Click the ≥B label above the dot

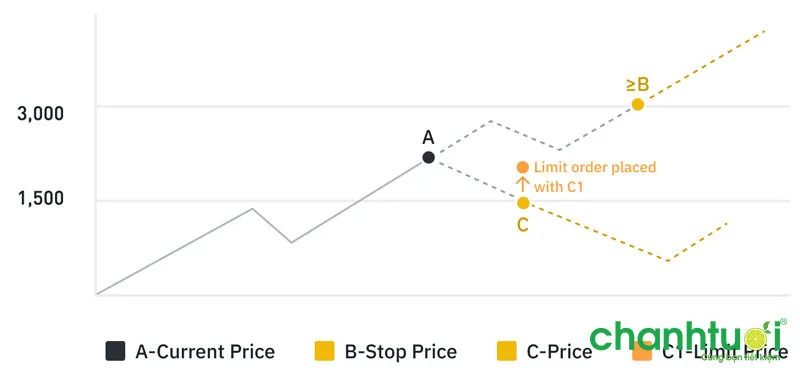(x=638, y=85)
